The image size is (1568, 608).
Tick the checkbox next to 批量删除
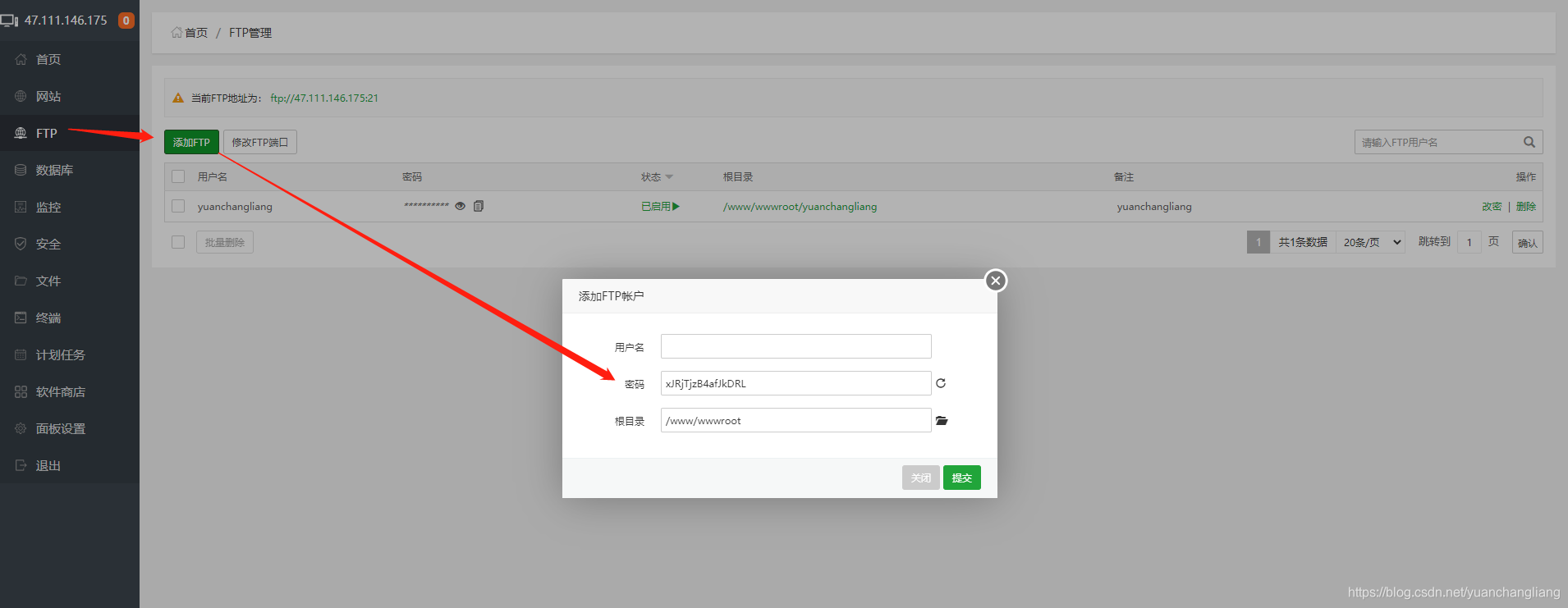178,242
